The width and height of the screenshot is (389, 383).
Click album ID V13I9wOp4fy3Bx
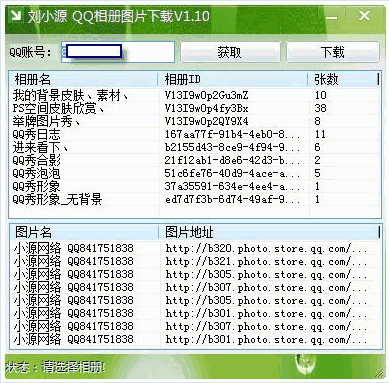tap(207, 108)
